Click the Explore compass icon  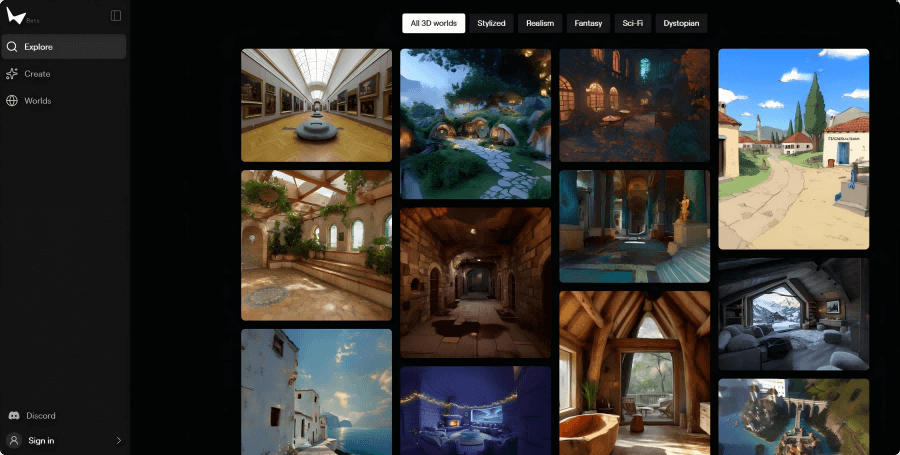pyautogui.click(x=12, y=47)
